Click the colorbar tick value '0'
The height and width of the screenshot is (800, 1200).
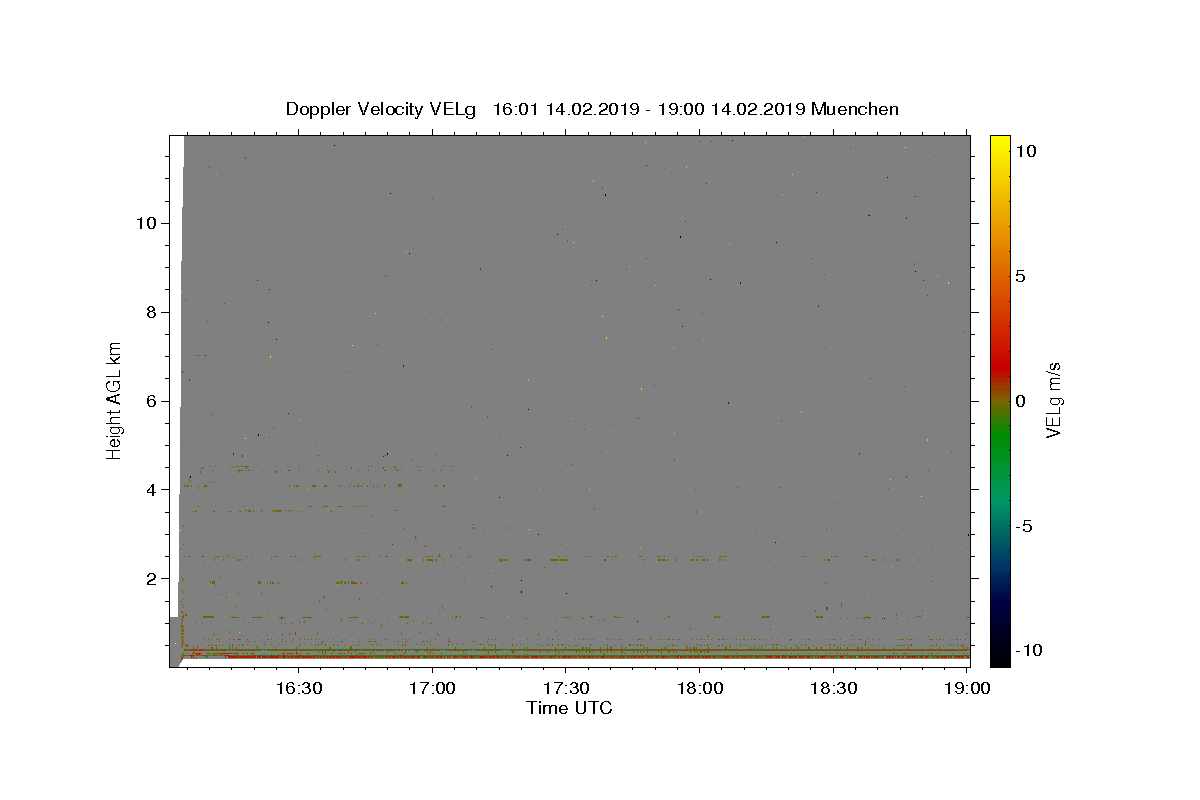[x=1021, y=401]
